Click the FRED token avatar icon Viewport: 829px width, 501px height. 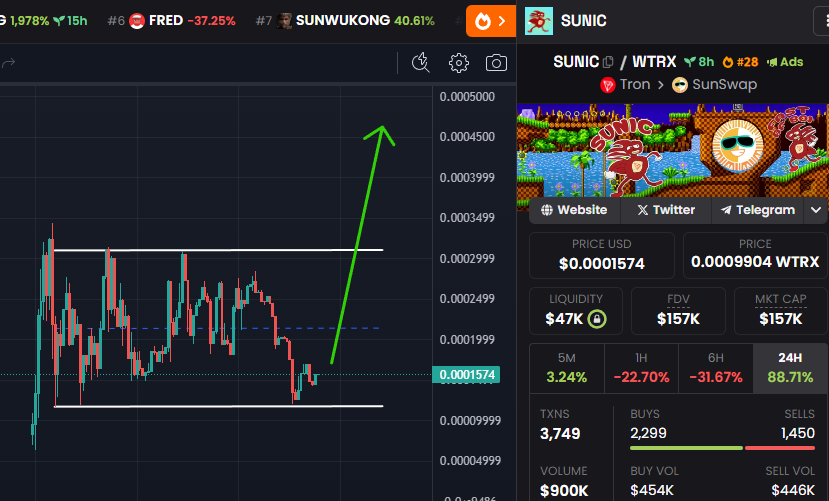(137, 21)
